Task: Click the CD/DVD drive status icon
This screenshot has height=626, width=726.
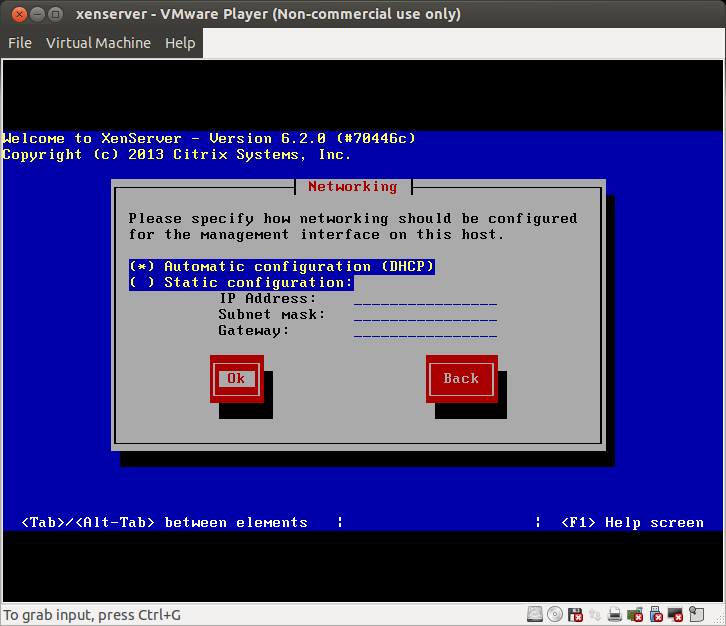Action: pos(555,614)
